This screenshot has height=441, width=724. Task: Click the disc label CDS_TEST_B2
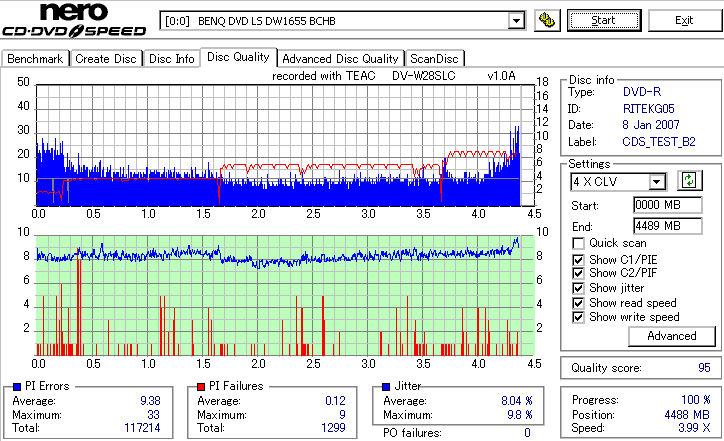(x=659, y=142)
